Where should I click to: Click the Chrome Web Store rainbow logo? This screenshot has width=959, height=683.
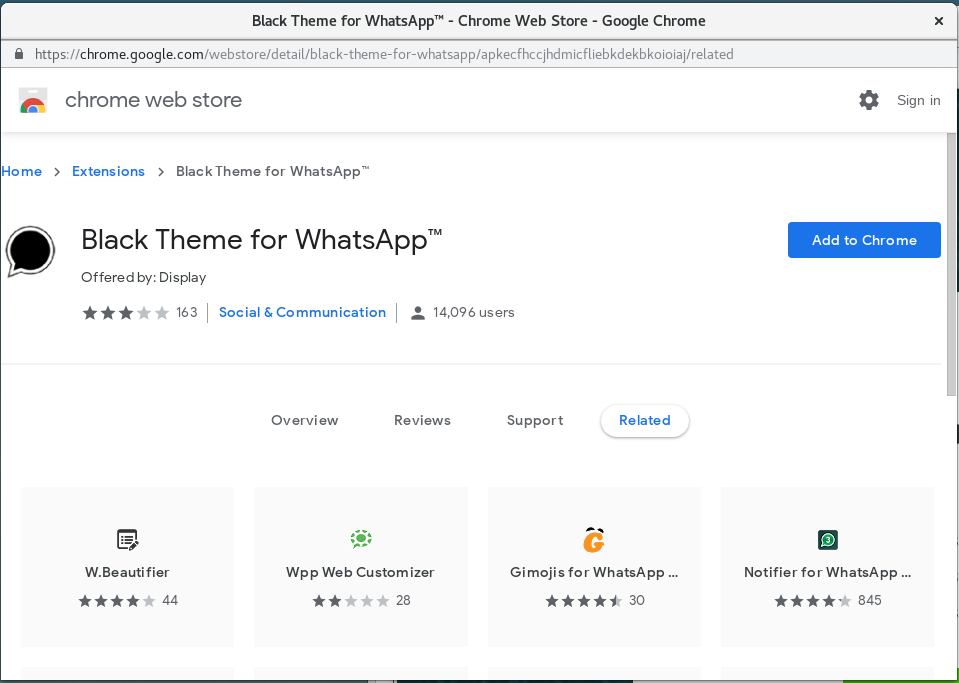(x=33, y=100)
